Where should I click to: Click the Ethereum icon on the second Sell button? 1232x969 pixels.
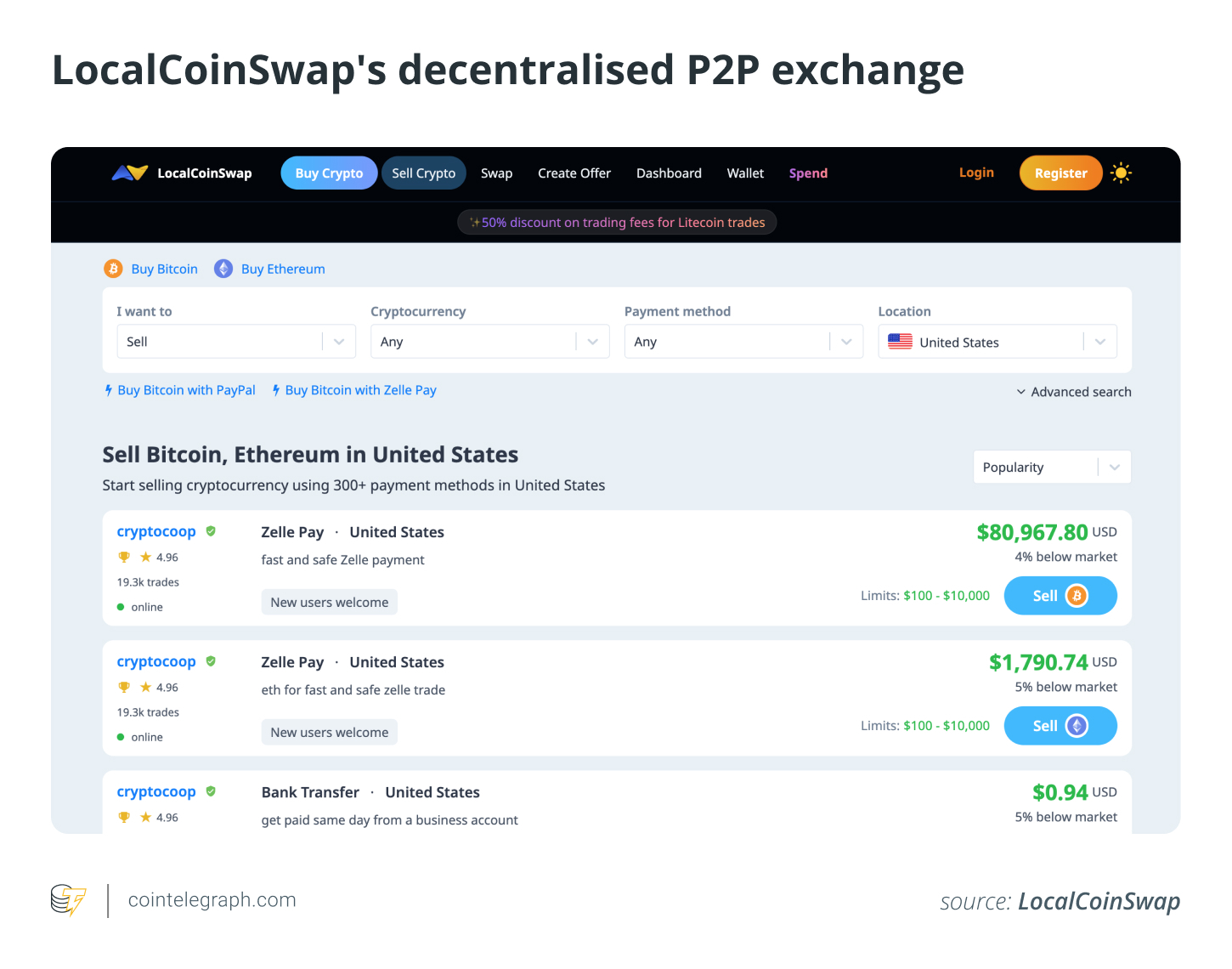point(1077,726)
